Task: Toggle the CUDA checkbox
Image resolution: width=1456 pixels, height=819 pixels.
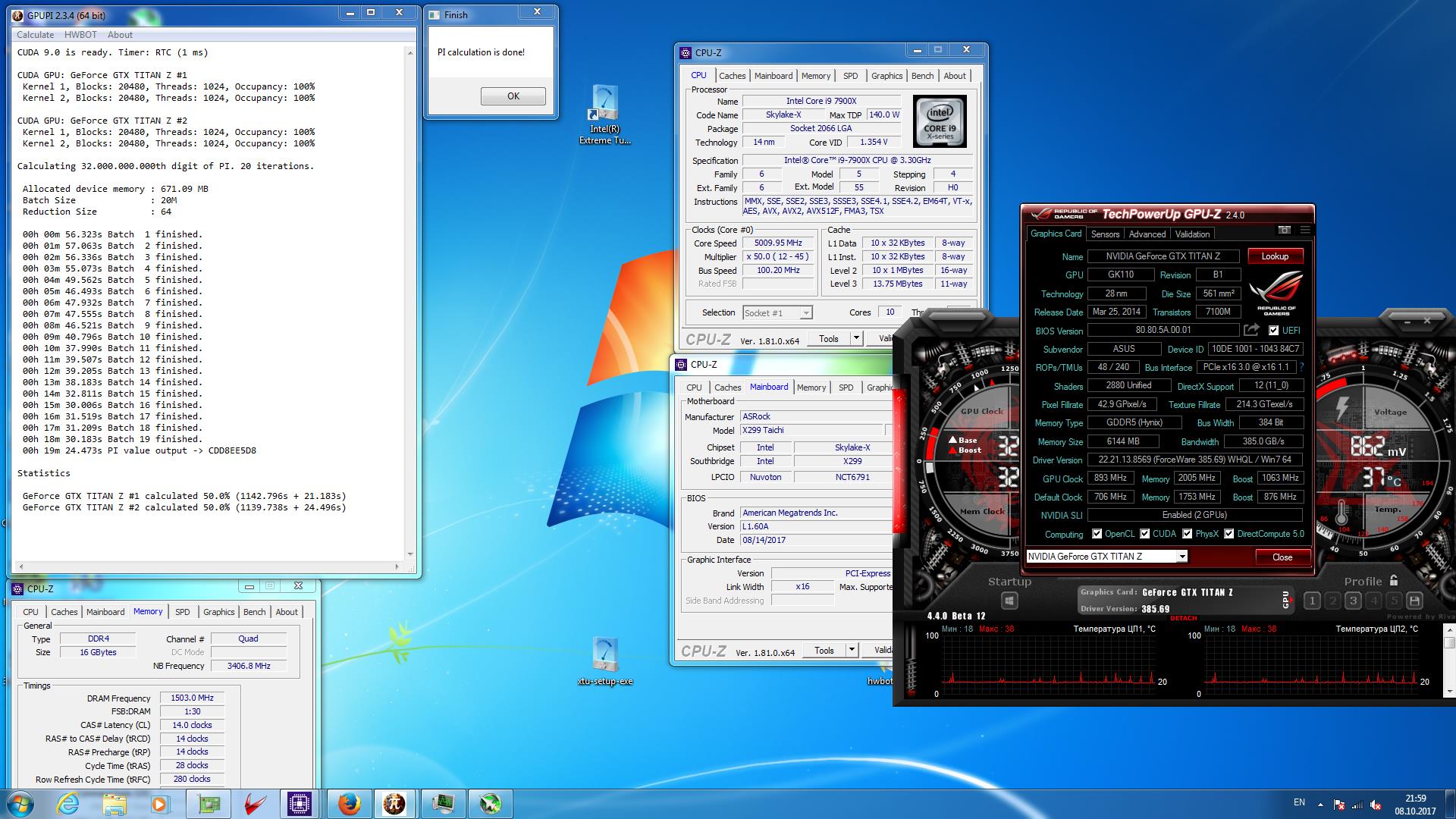Action: coord(1144,534)
